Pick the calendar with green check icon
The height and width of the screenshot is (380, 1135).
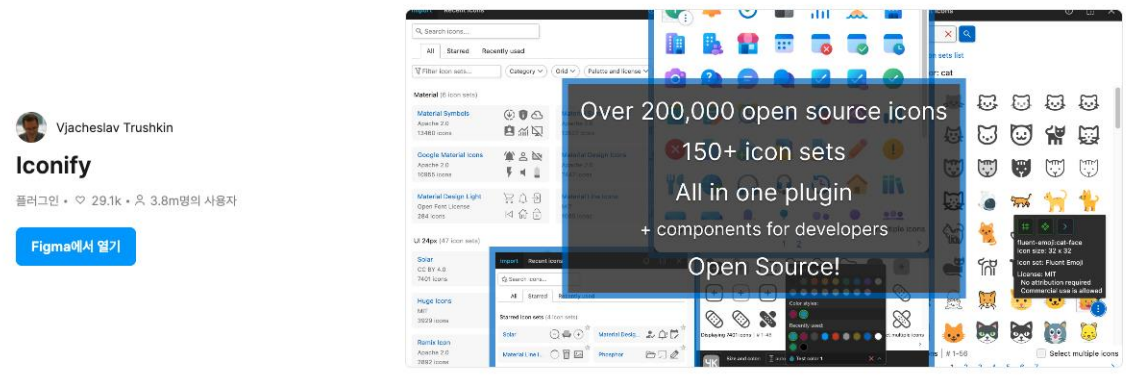(x=857, y=44)
